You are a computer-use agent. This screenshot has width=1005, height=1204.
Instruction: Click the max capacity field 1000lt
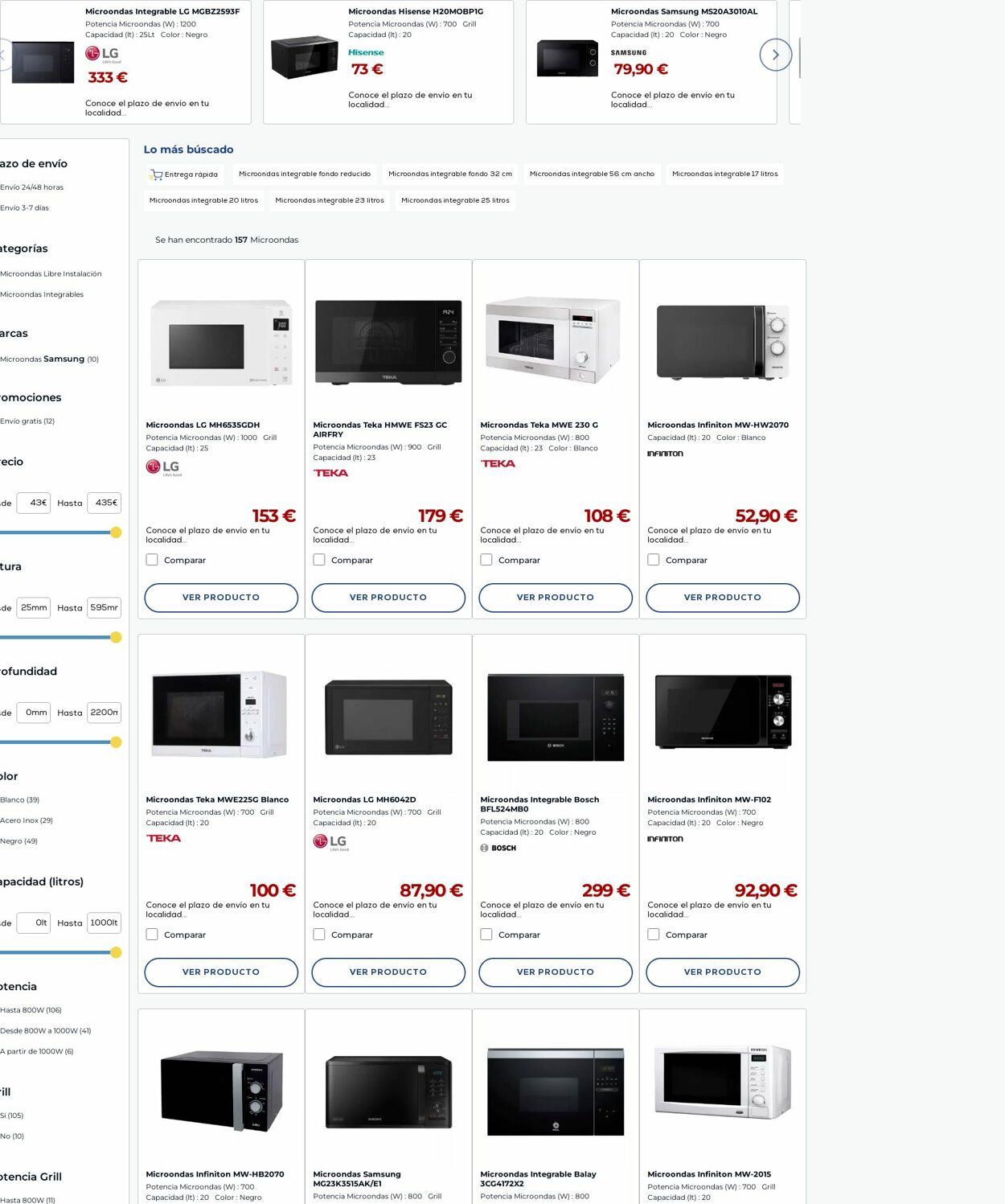[105, 923]
